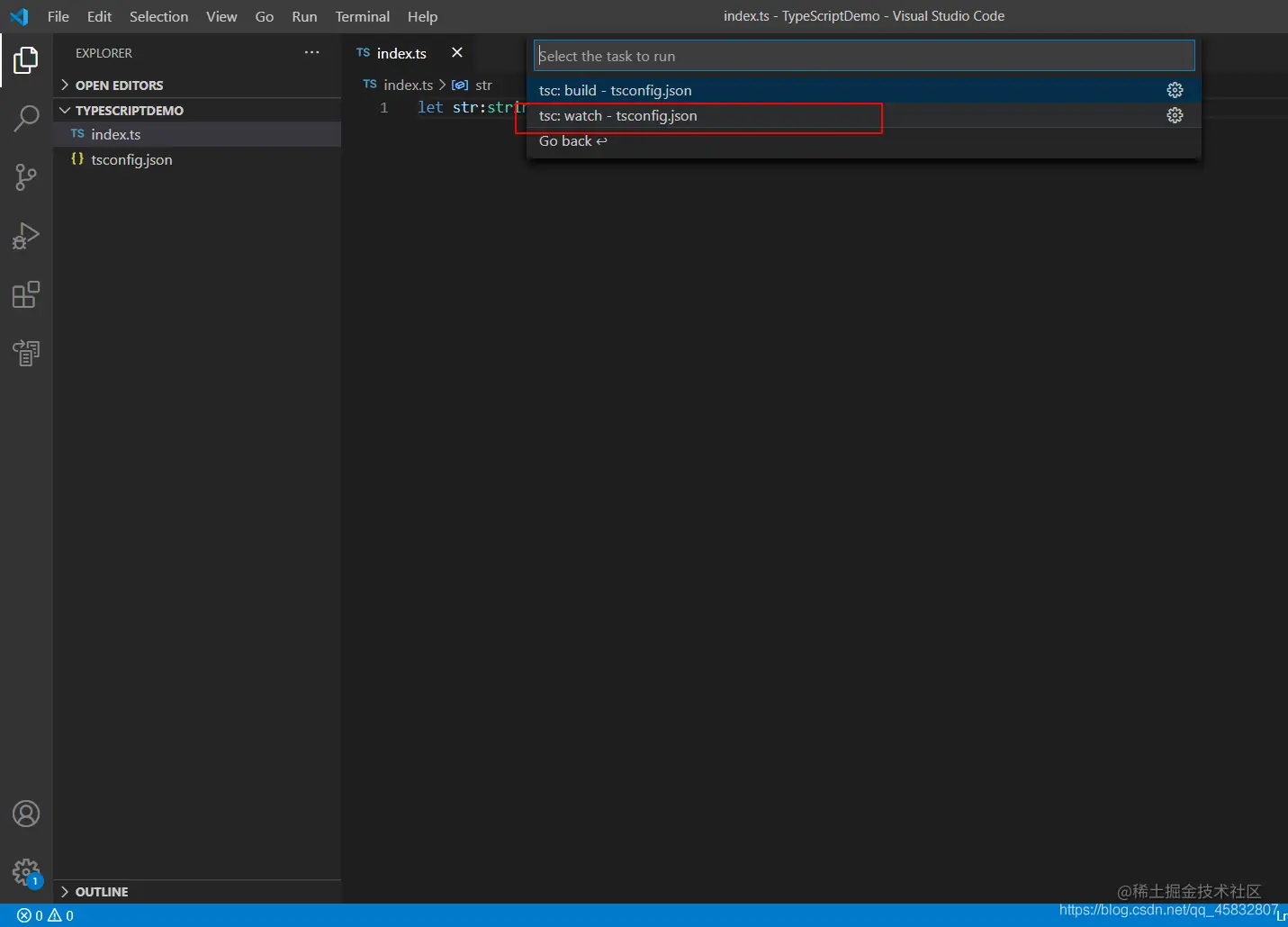Screen dimensions: 1288x927
Task: Open the Accounts icon in activity bar
Action: pyautogui.click(x=26, y=814)
